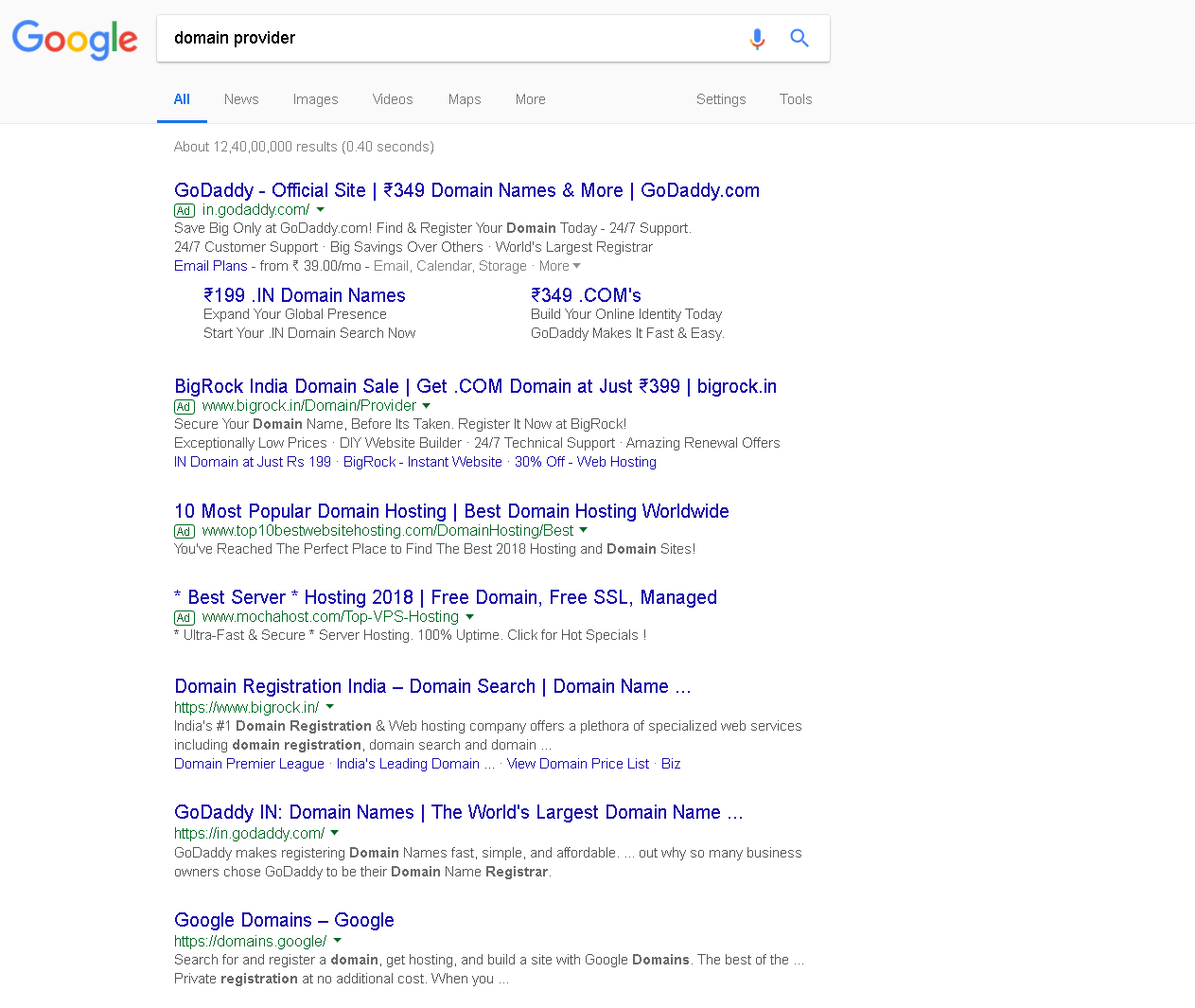Expand arrow beside mochahost.com/Top-VPS-Hosting URL
Screen dimensions: 1195x1008
[470, 617]
